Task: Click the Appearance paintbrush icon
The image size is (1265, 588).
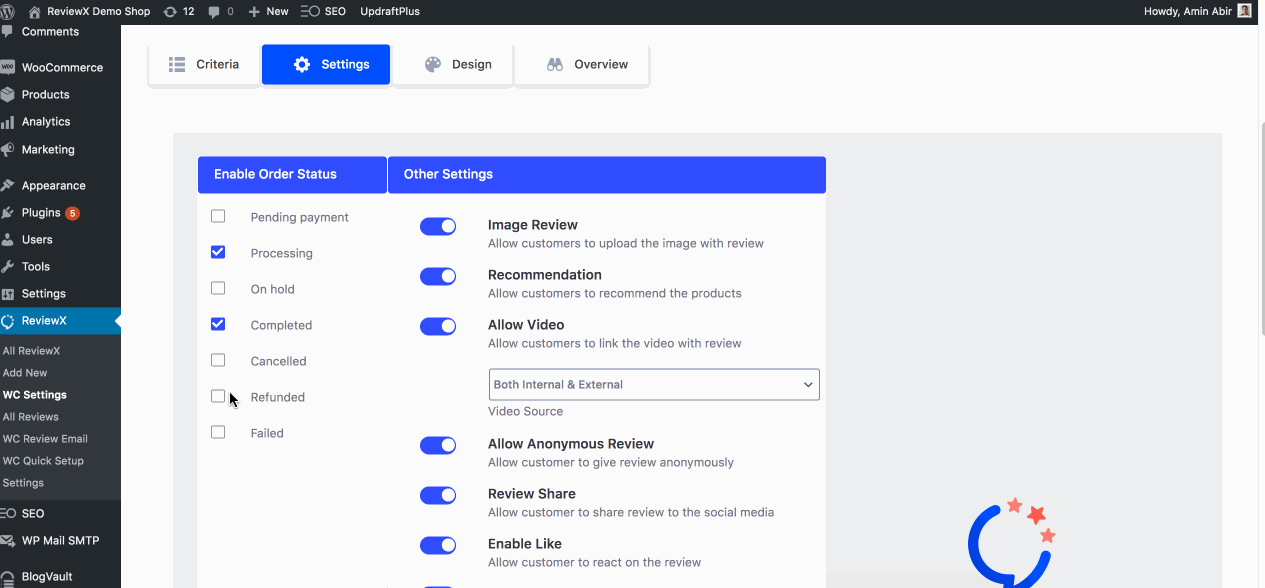Action: [9, 186]
